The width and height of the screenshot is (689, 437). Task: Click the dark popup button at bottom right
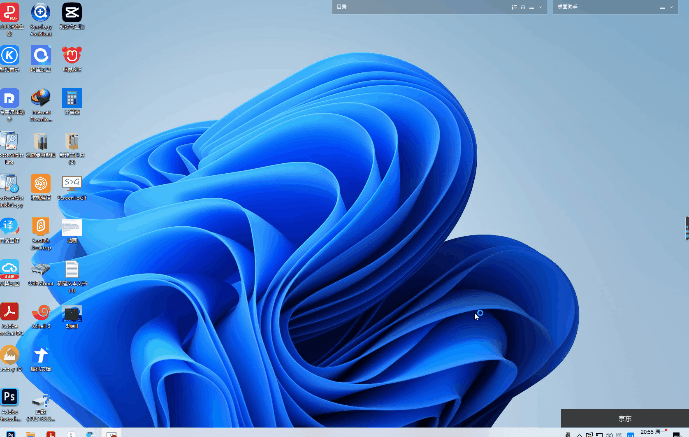624,418
